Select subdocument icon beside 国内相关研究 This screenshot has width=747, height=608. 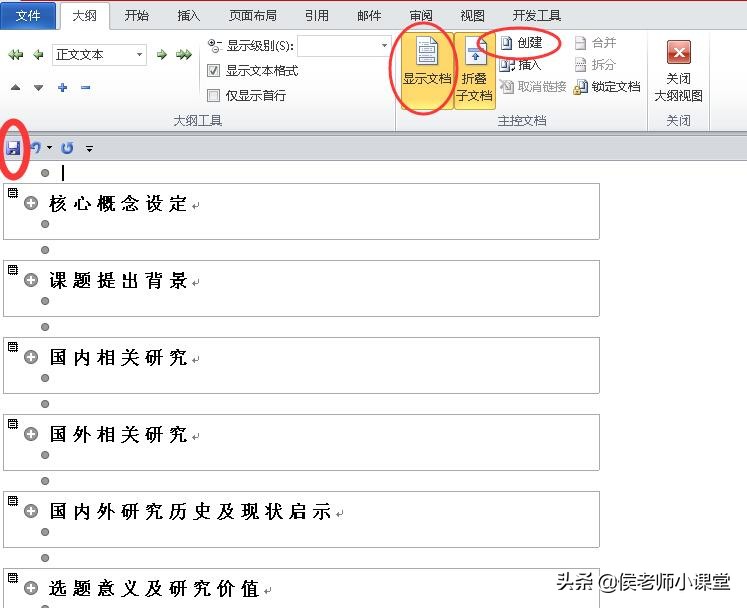(x=13, y=346)
